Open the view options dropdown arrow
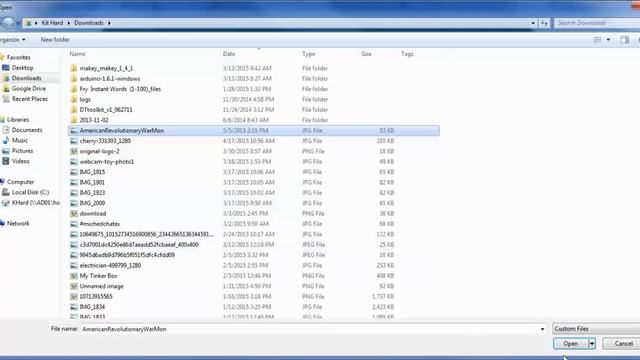Image resolution: width=640 pixels, height=360 pixels. pyautogui.click(x=608, y=40)
